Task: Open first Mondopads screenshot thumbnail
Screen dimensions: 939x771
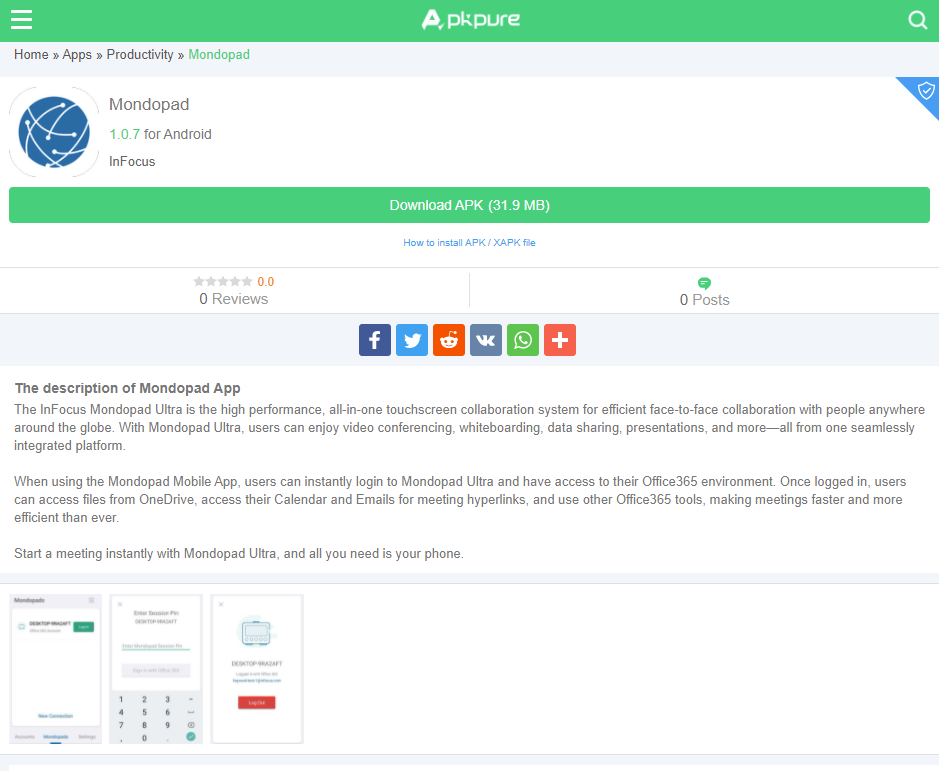Action: click(56, 669)
